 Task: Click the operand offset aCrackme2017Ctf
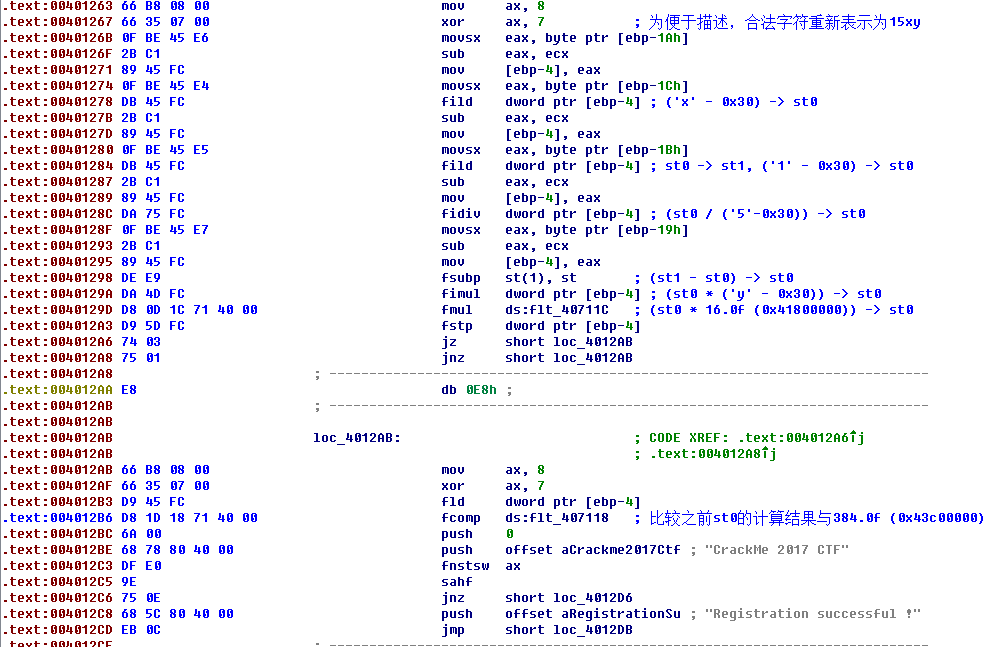[593, 550]
